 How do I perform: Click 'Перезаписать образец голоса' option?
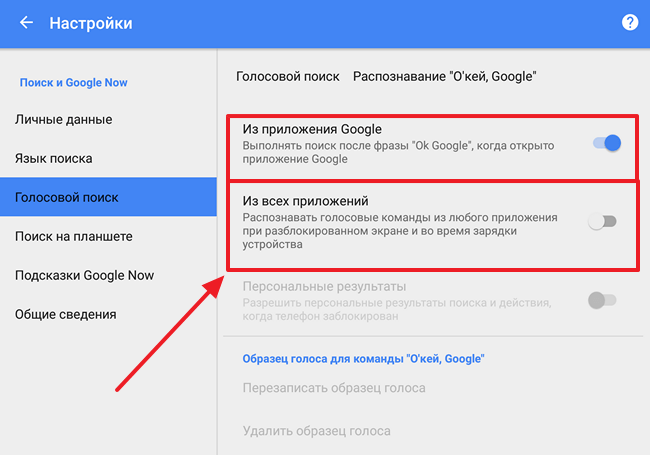pyautogui.click(x=334, y=388)
